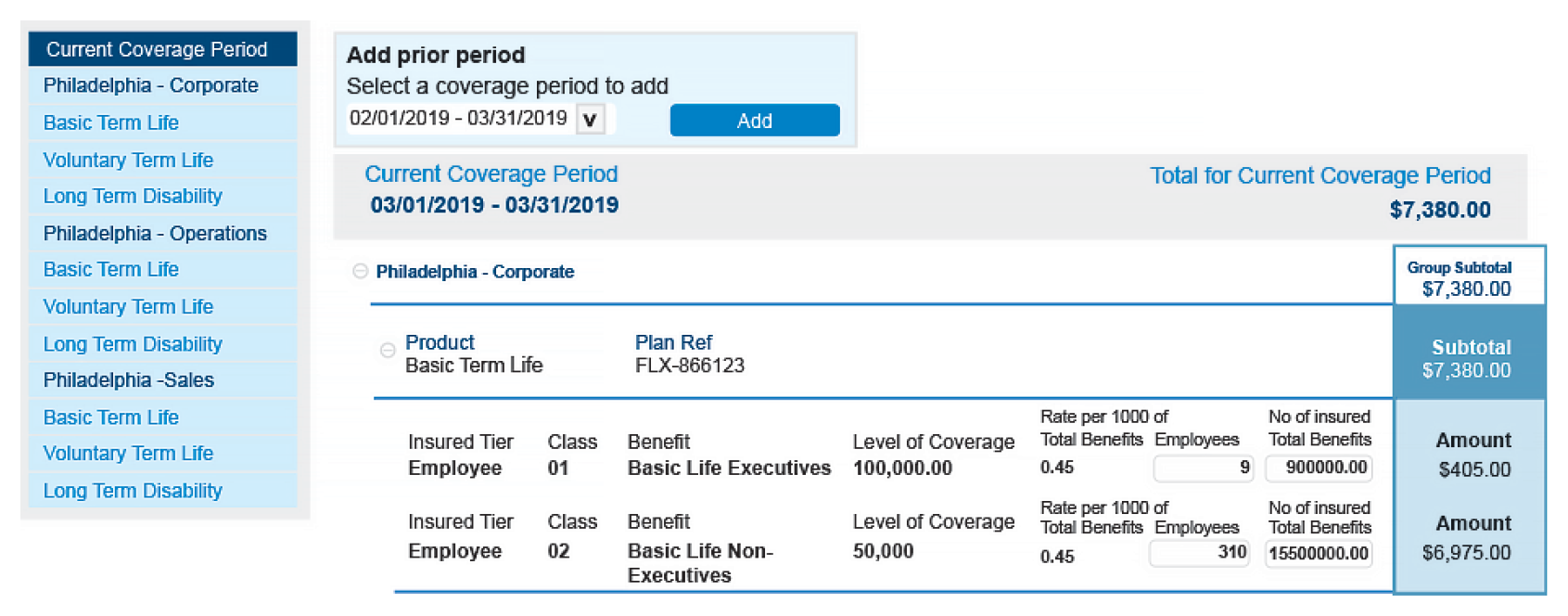
Task: Open Basic Term Life under Philadelphia -Sales
Action: coord(111,417)
